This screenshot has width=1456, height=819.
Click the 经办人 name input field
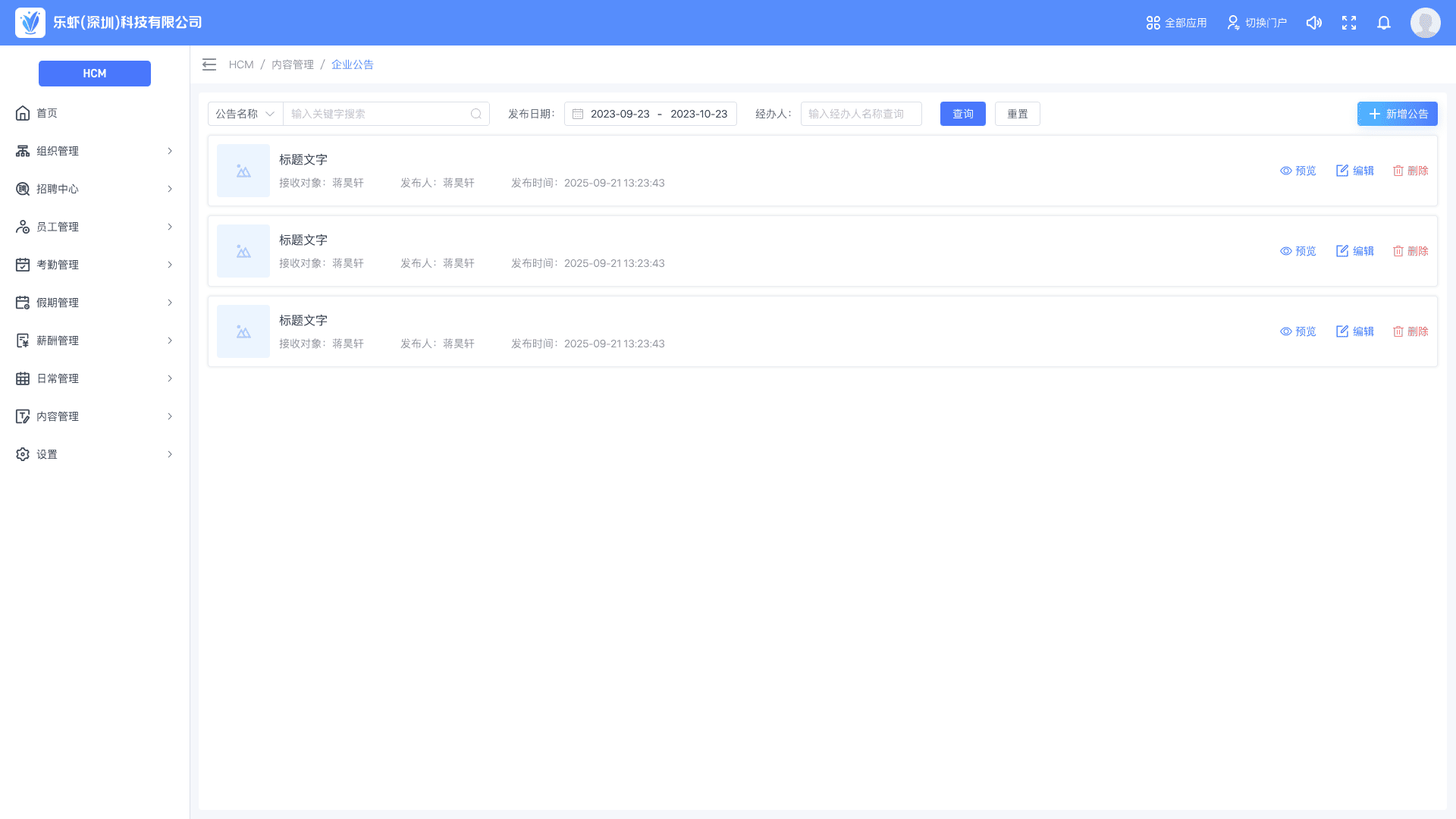(x=861, y=114)
